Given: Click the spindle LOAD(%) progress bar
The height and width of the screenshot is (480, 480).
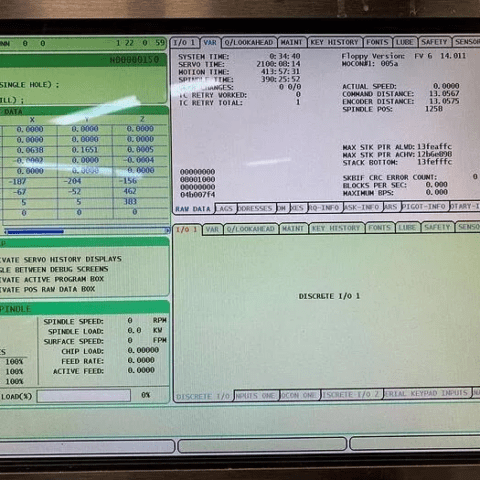Looking at the screenshot, I should (x=84, y=396).
